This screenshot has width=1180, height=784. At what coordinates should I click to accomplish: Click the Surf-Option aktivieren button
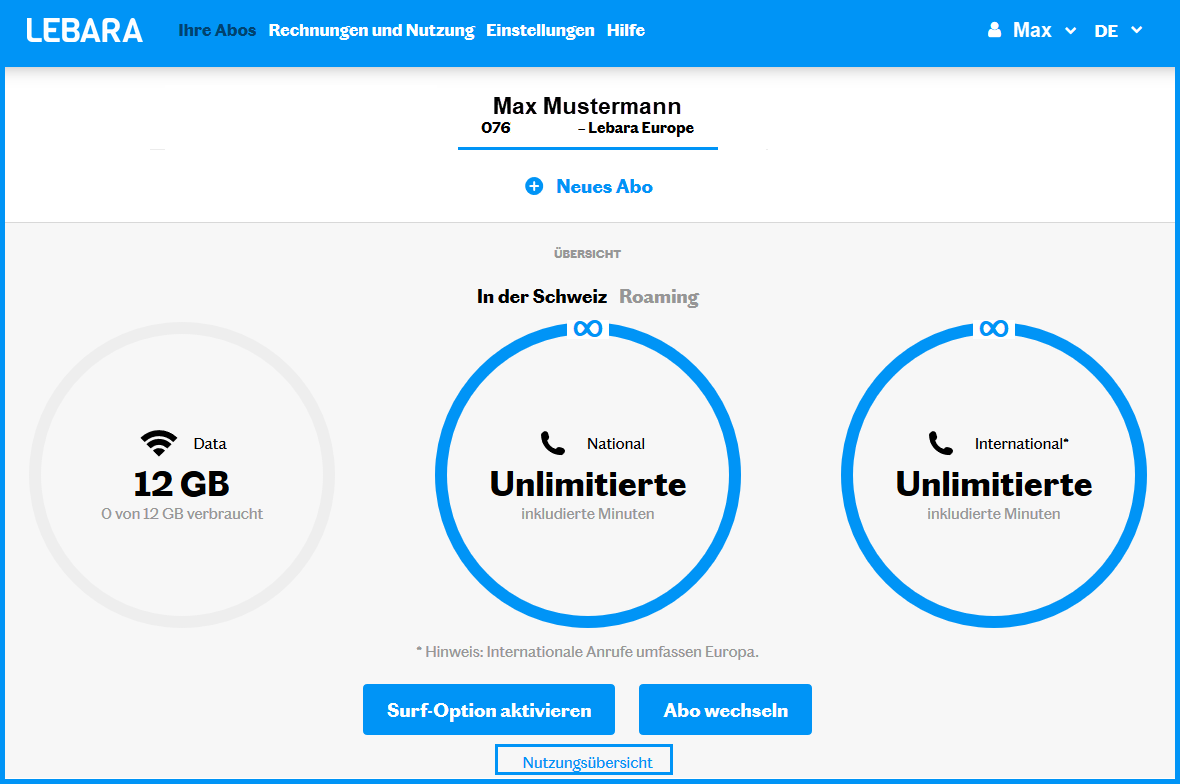[488, 710]
